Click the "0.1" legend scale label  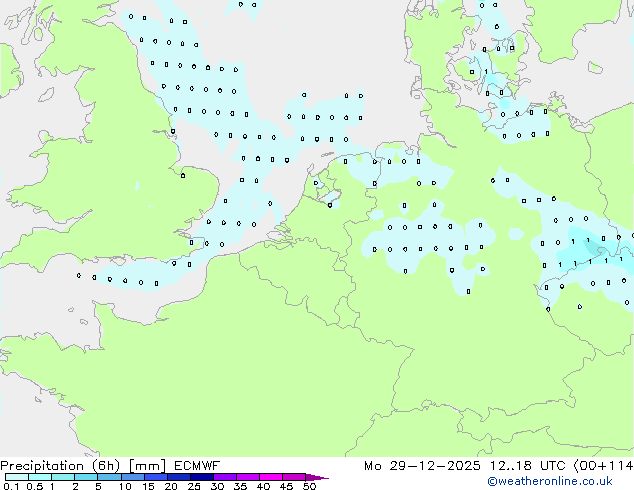(11, 486)
